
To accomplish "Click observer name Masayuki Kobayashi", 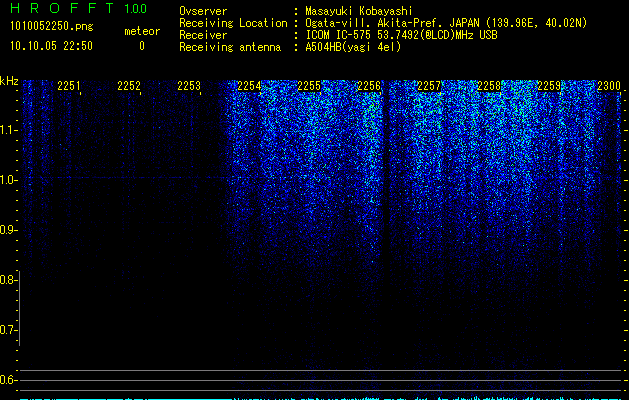I will click(x=359, y=11).
